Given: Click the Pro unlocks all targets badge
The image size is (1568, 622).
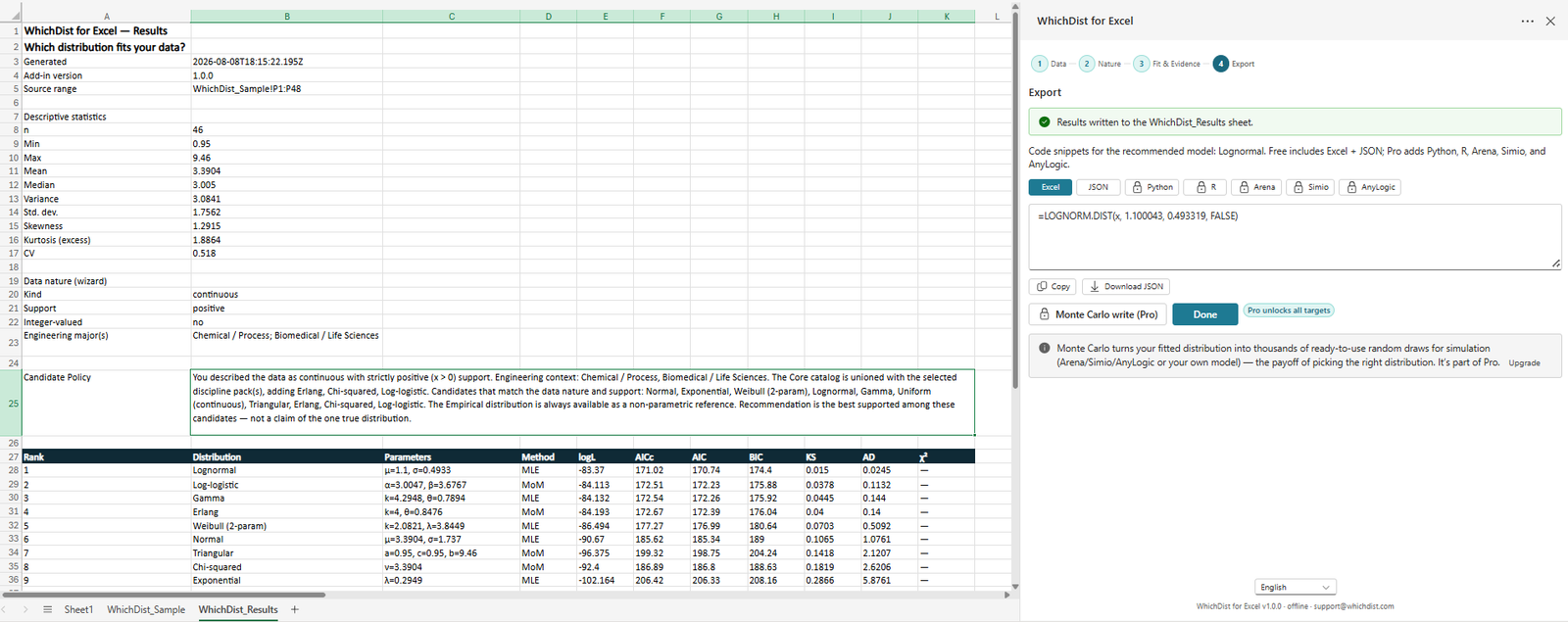Looking at the screenshot, I should [1289, 311].
